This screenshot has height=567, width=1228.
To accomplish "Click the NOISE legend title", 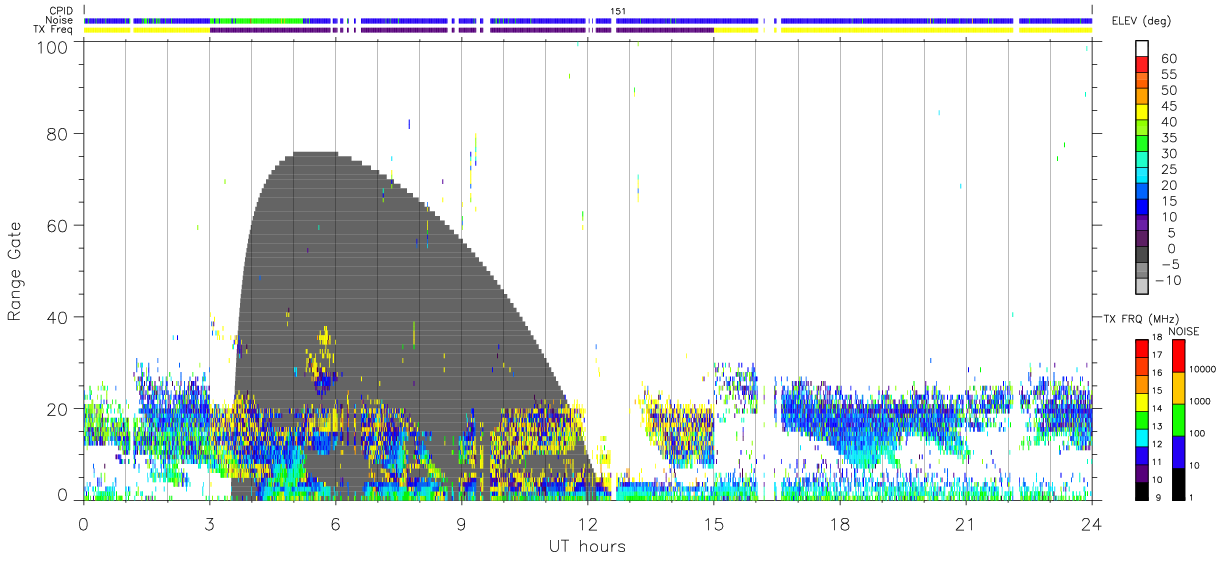I will click(1185, 331).
